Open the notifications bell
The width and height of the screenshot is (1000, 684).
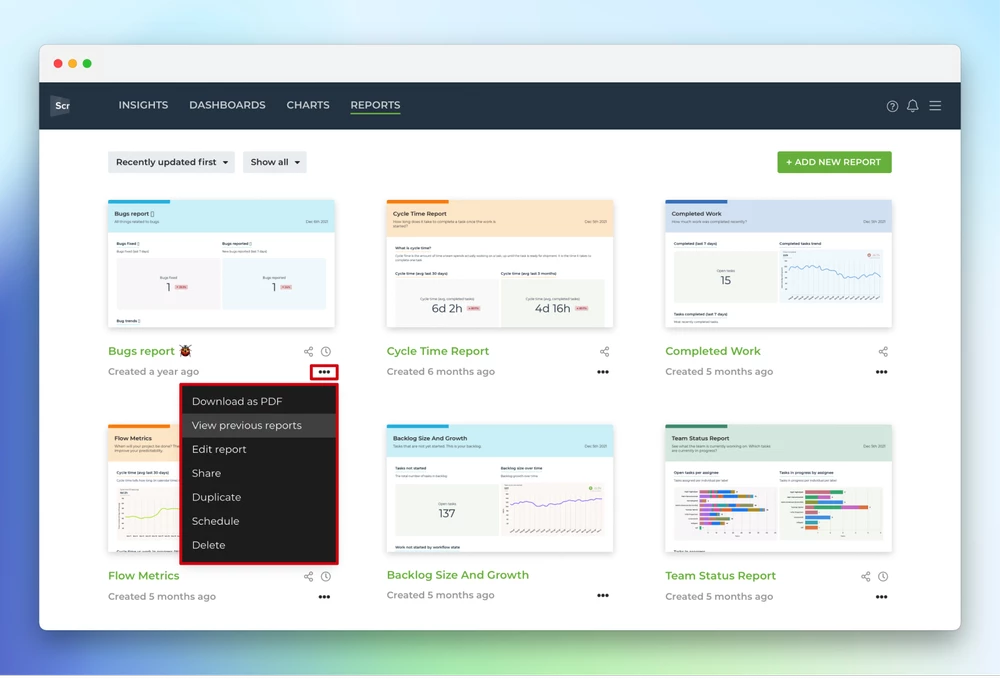pyautogui.click(x=913, y=106)
